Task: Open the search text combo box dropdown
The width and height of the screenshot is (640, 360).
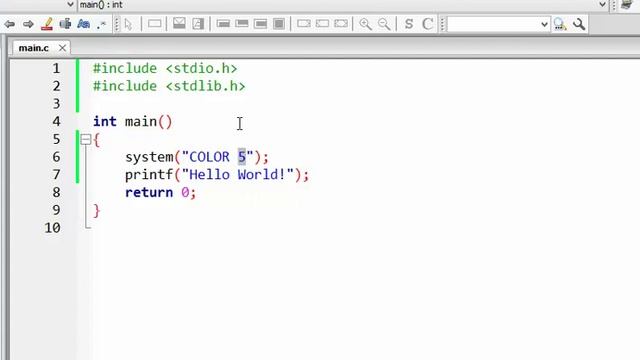Action: [x=544, y=24]
